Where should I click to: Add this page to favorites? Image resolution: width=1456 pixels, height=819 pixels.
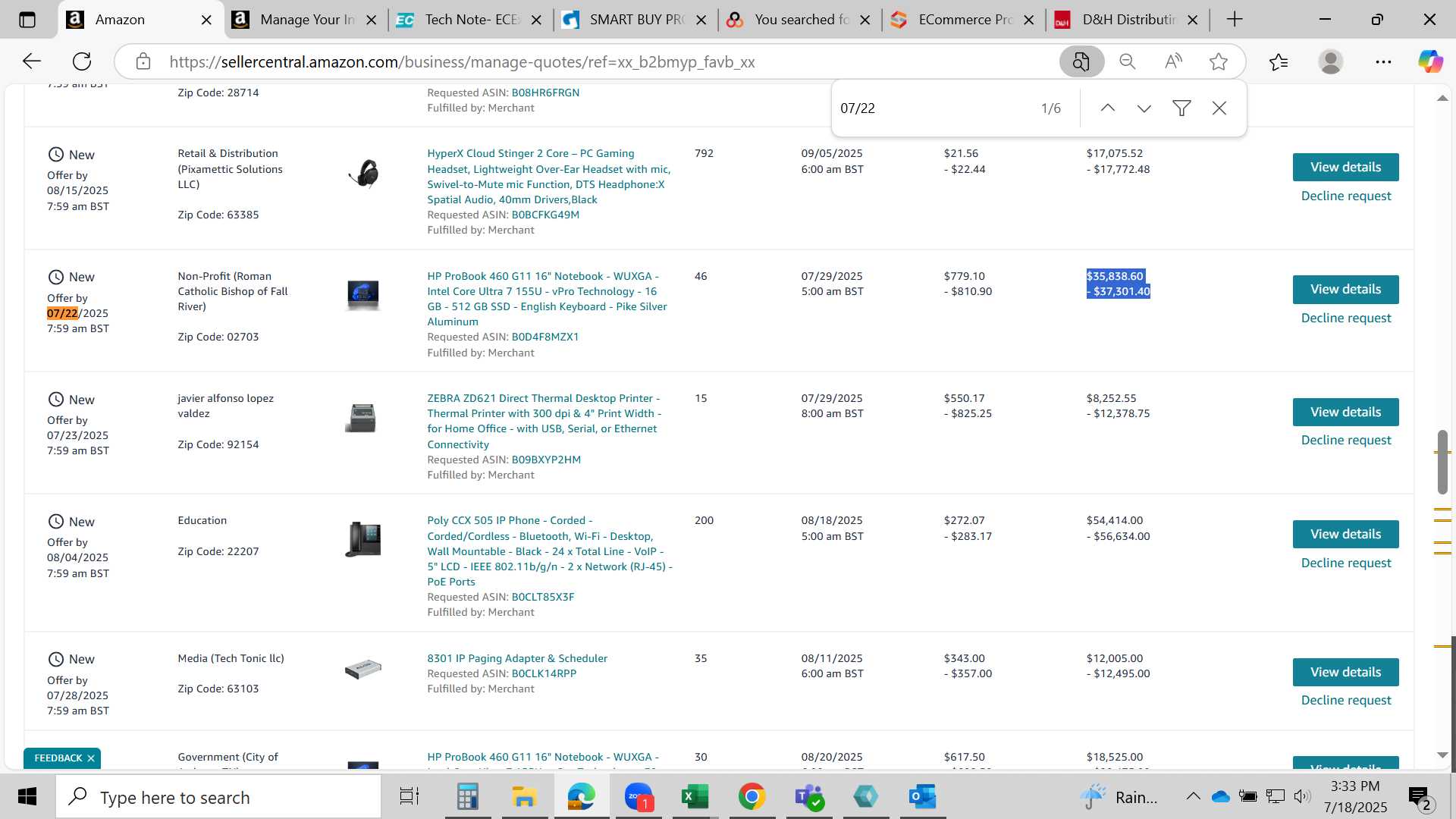click(x=1219, y=61)
